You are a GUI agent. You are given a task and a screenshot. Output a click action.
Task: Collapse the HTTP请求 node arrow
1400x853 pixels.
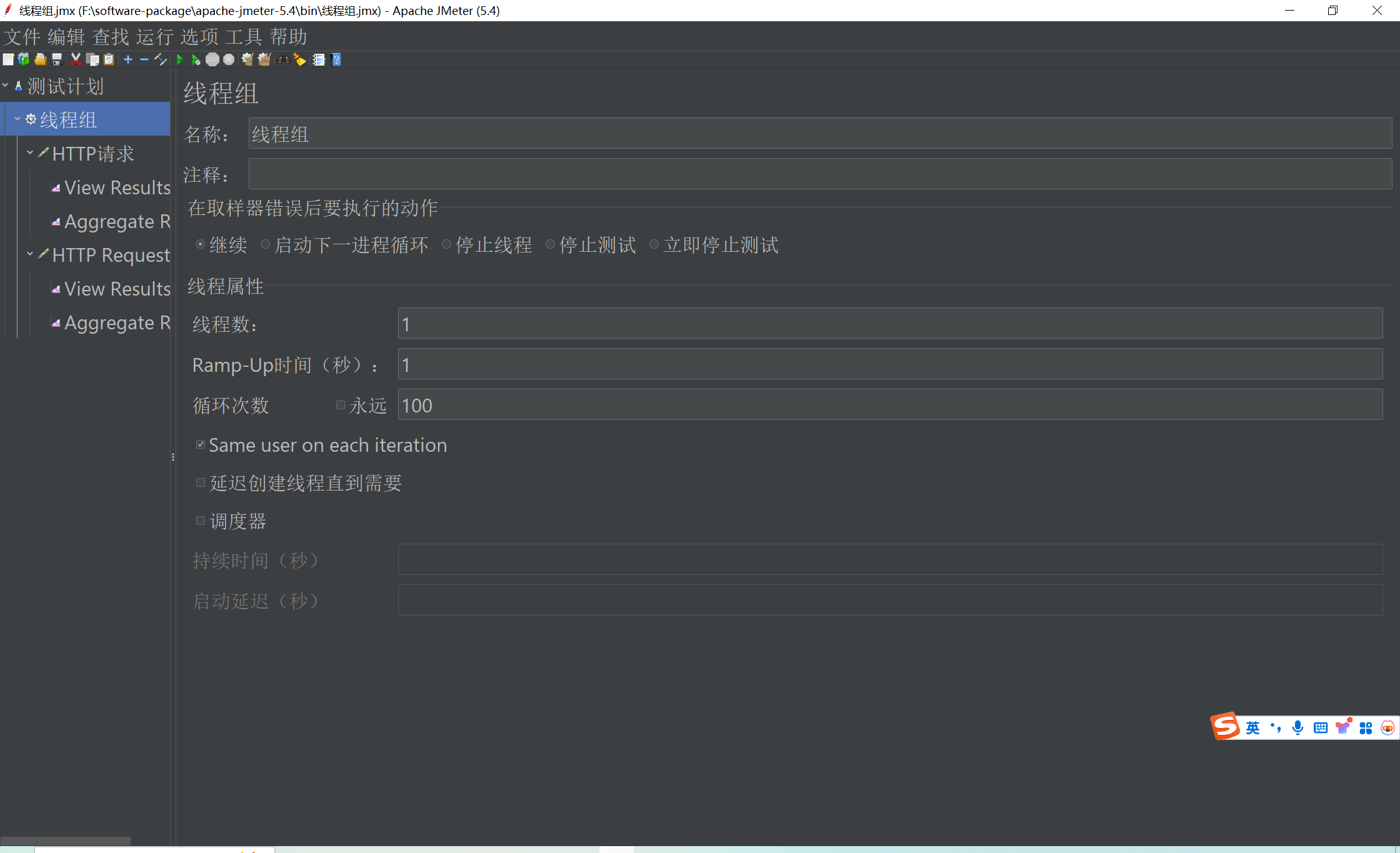pos(30,152)
